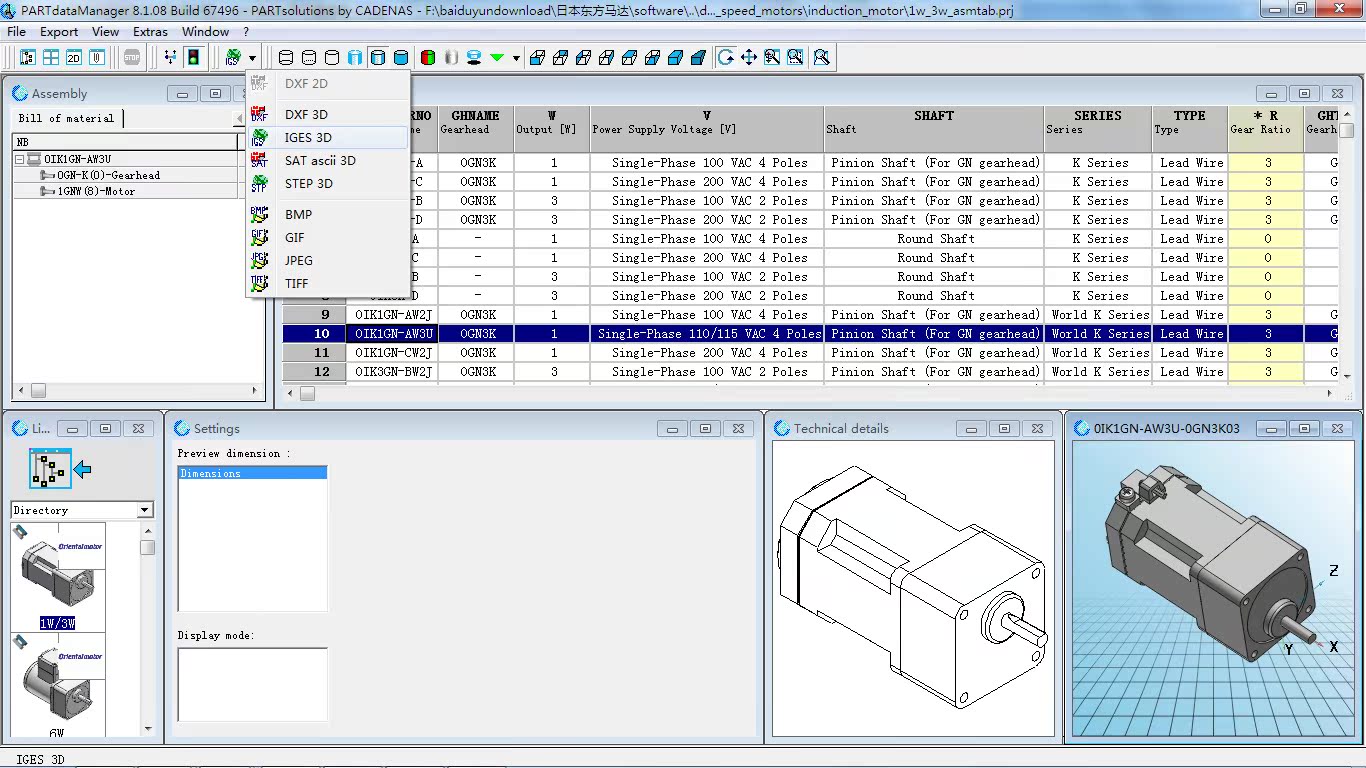Image resolution: width=1366 pixels, height=768 pixels.
Task: Choose JPEG export option
Action: pos(328,260)
